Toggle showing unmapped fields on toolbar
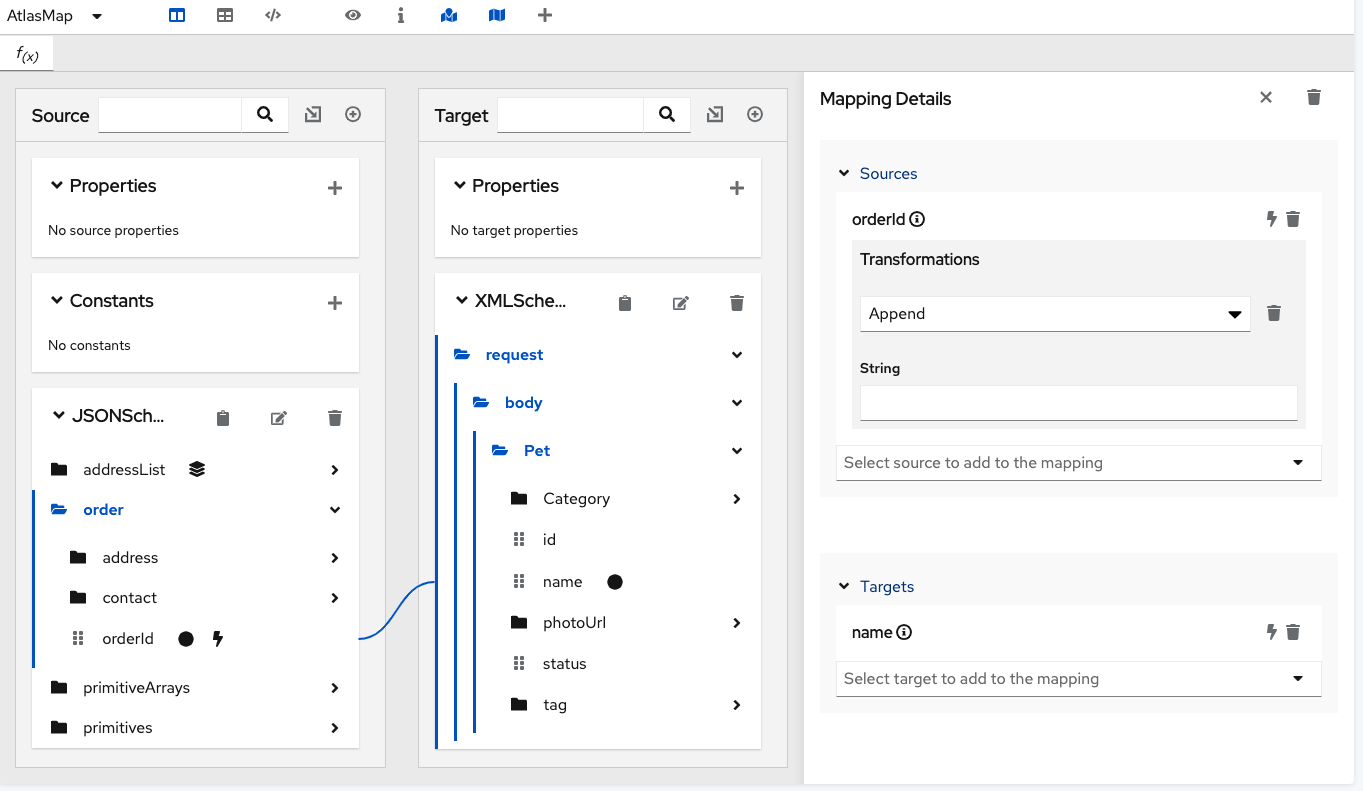1363x791 pixels. coord(497,15)
